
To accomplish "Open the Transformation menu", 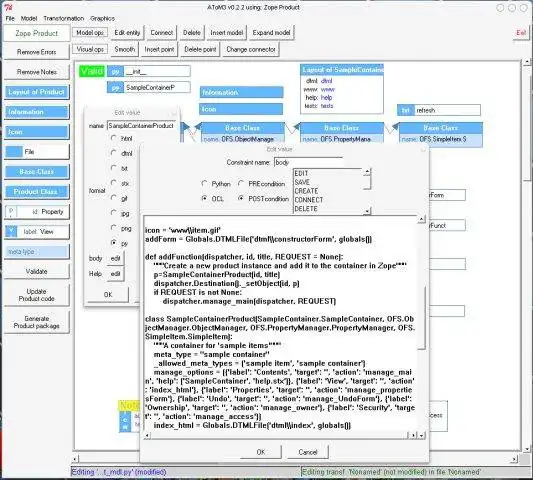I will coord(64,18).
